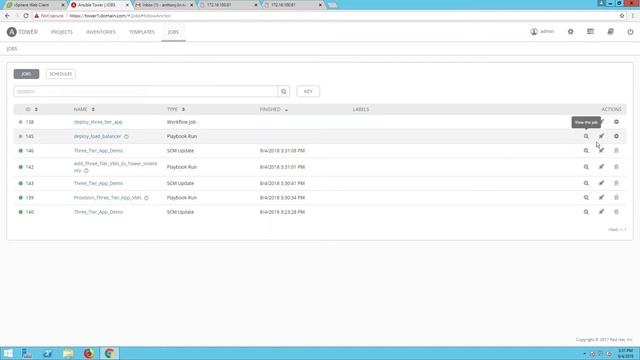
Task: View details of job 139
Action: point(586,198)
